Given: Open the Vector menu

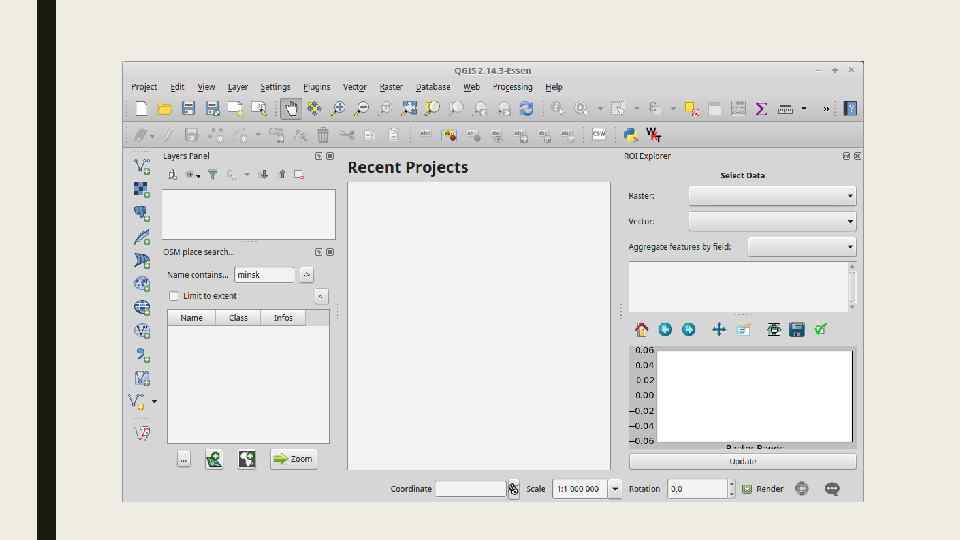Looking at the screenshot, I should click(354, 87).
